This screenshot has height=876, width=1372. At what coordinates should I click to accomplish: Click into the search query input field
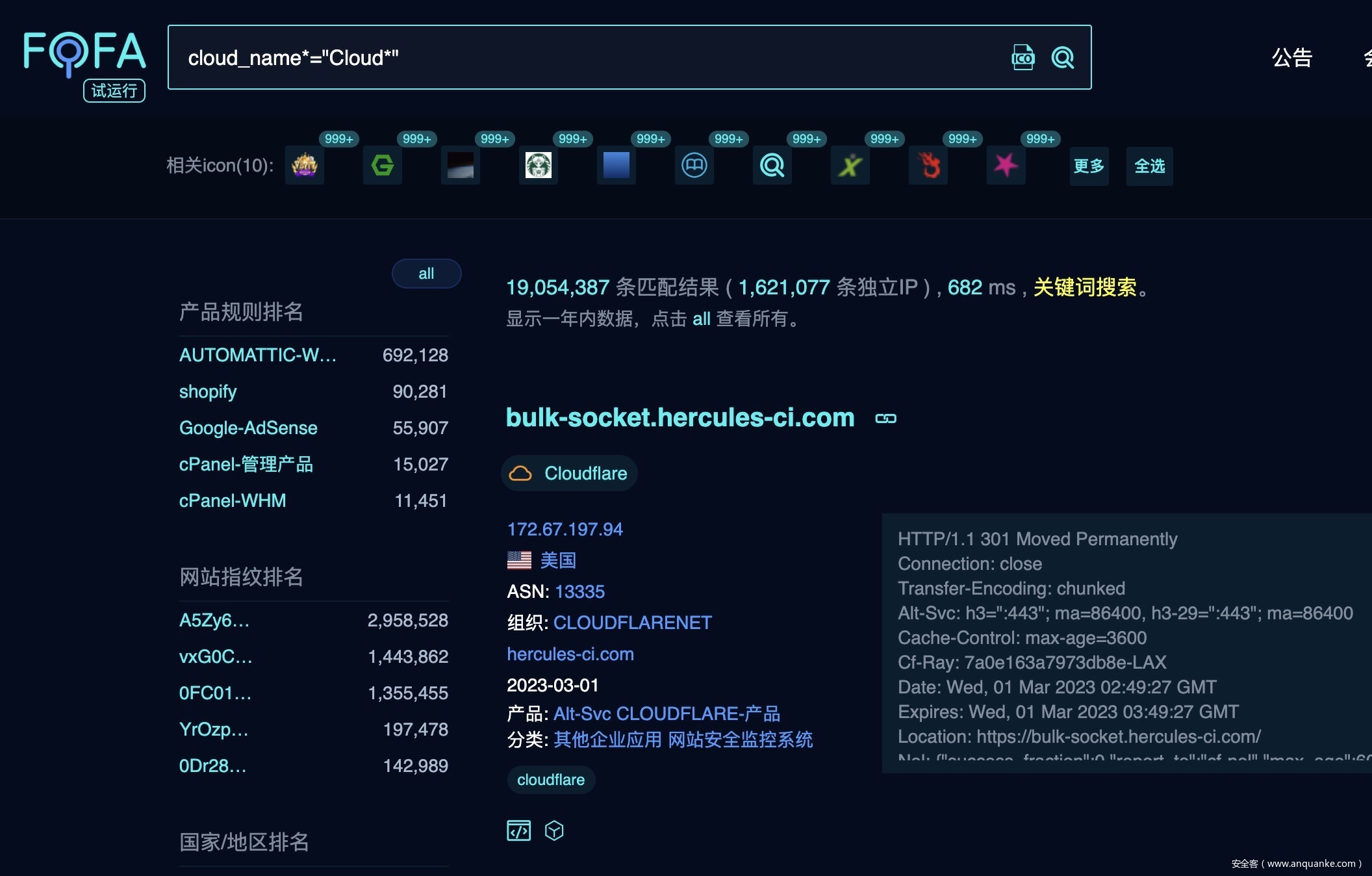585,58
